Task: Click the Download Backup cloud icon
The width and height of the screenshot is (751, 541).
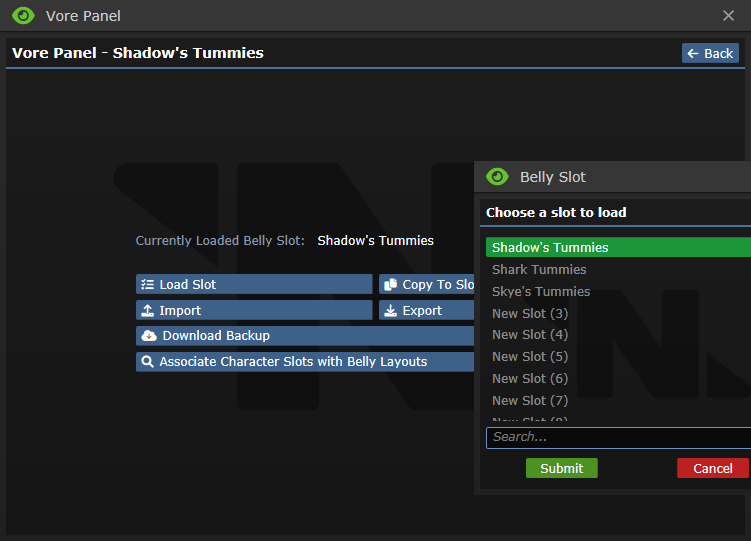Action: point(149,336)
